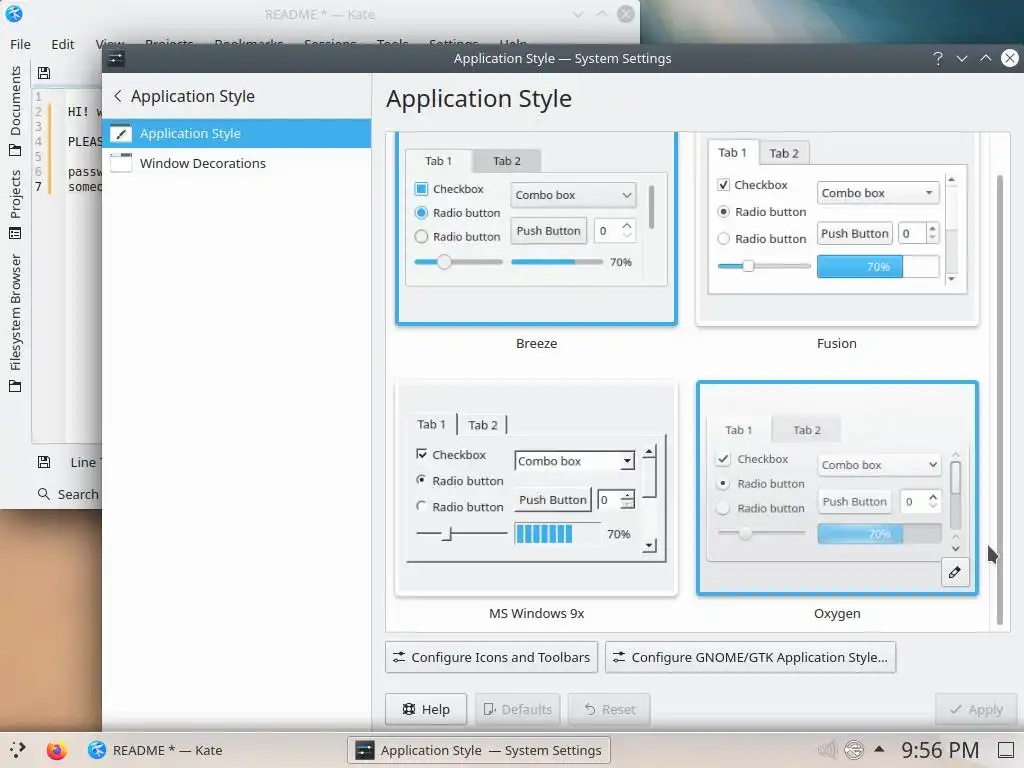Open the application launcher in taskbar
1024x768 pixels.
pos(18,750)
